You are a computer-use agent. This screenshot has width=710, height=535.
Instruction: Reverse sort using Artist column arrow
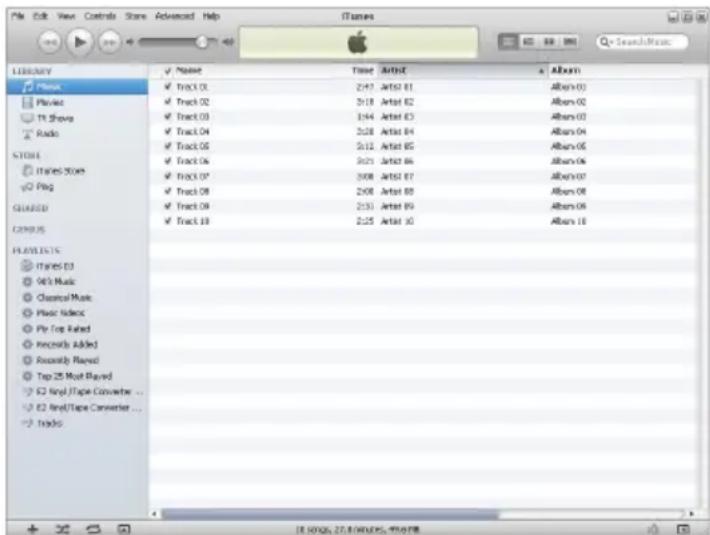(541, 71)
